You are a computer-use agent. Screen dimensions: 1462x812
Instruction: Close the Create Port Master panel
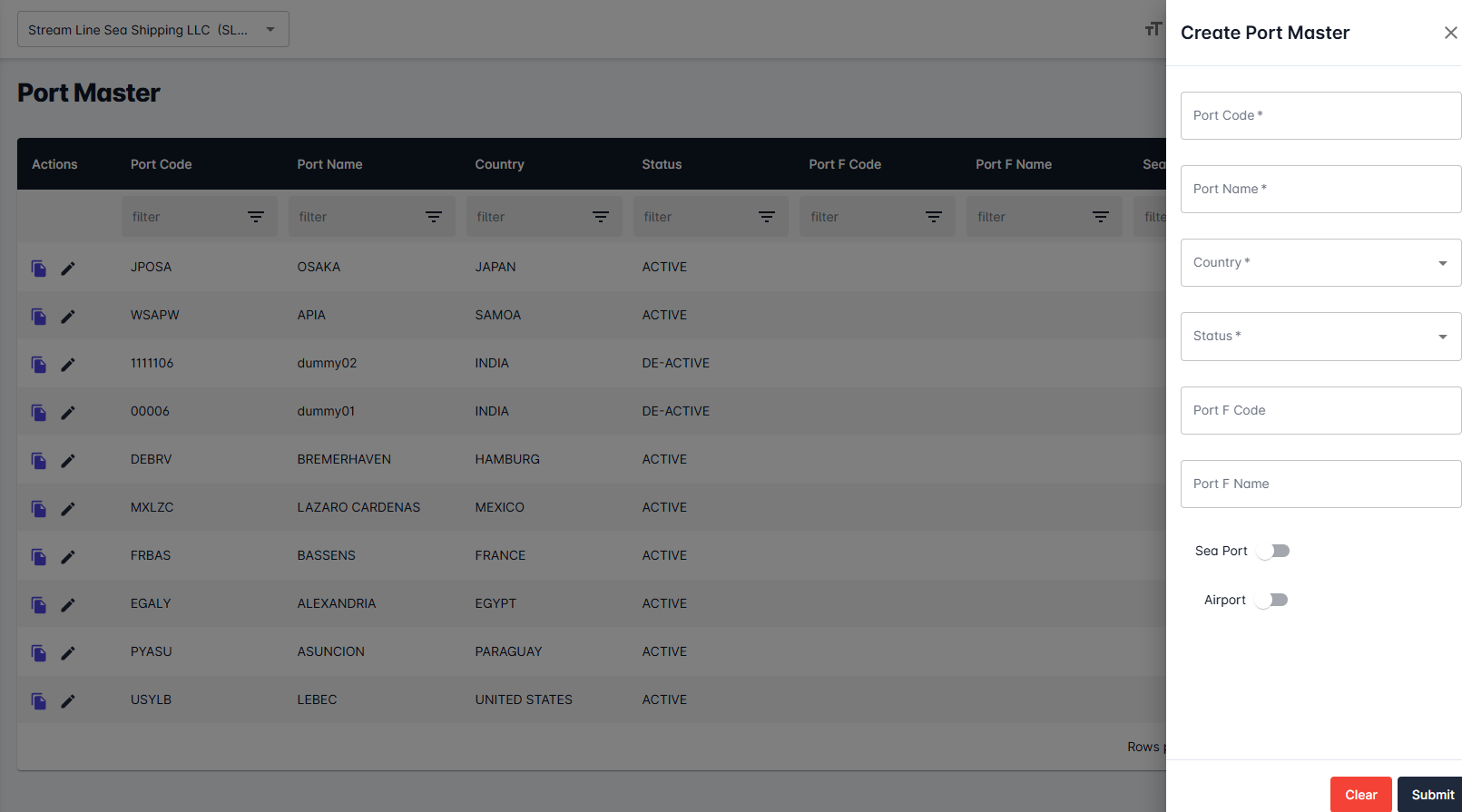pyautogui.click(x=1450, y=33)
